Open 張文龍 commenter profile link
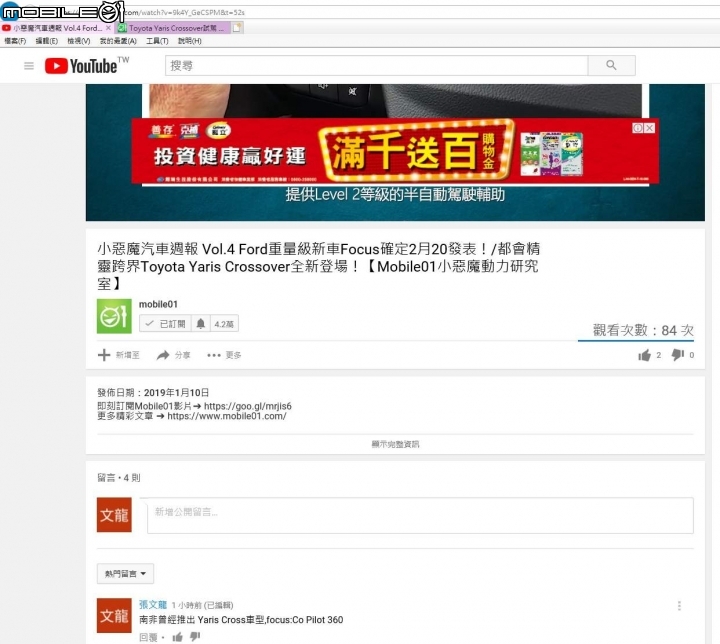This screenshot has width=720, height=644. tap(152, 605)
